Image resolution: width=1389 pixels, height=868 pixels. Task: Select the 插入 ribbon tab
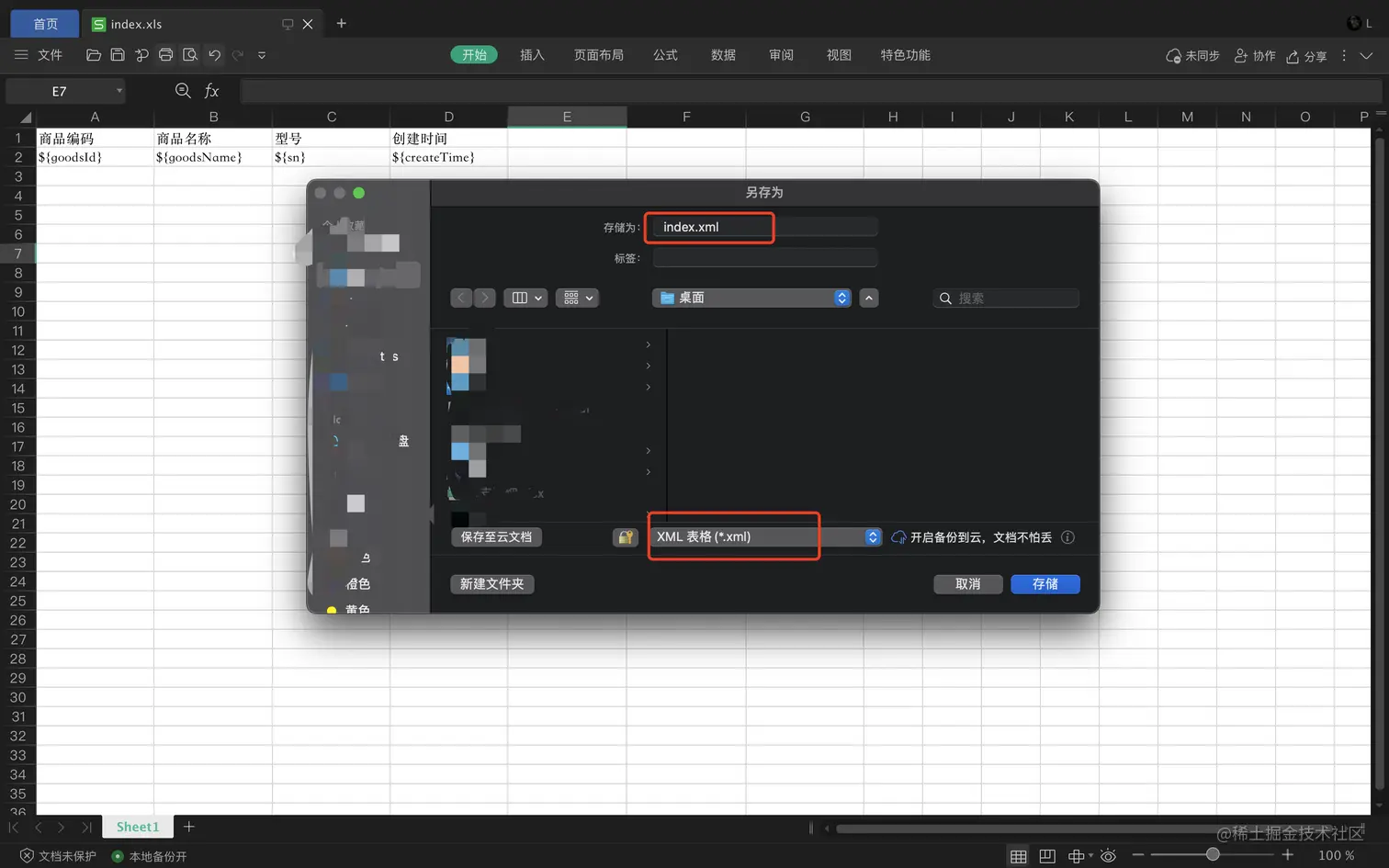point(532,55)
